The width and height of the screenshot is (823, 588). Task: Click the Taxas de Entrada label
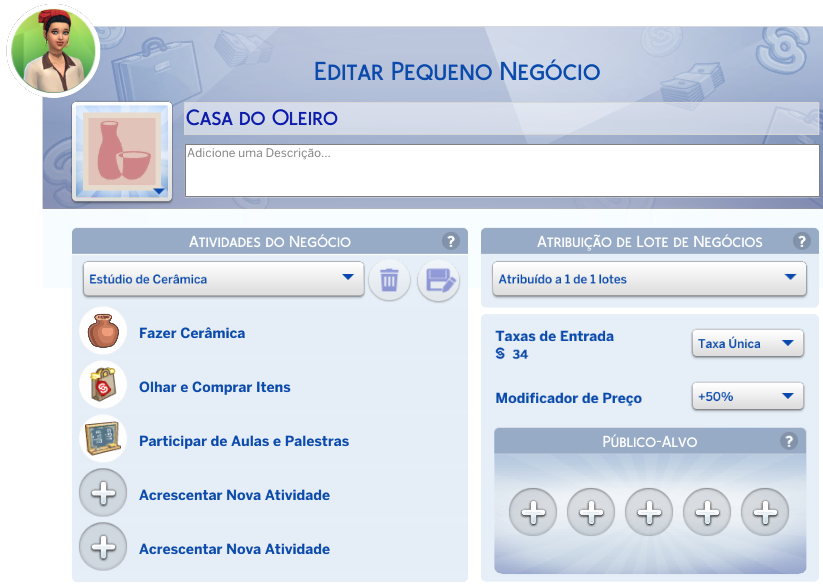[x=554, y=337]
